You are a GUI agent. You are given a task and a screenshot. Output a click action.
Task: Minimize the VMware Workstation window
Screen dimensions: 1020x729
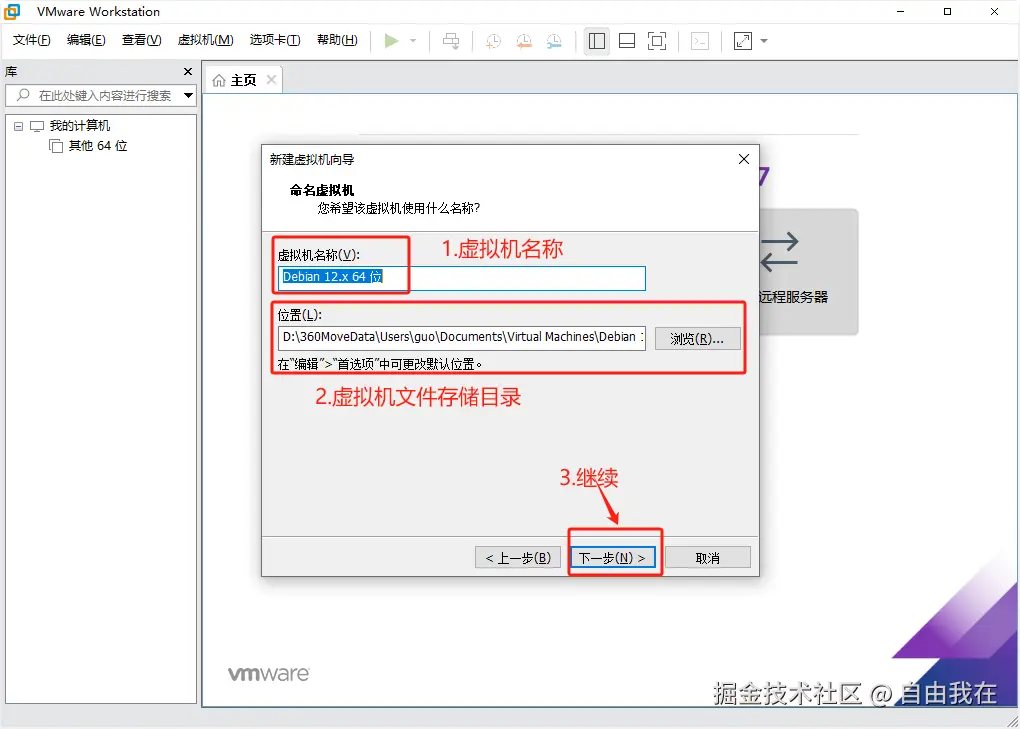[x=900, y=12]
